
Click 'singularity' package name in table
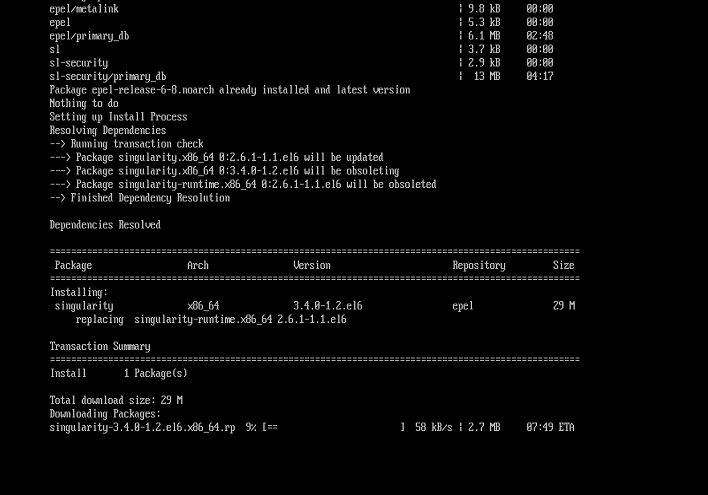click(x=84, y=306)
